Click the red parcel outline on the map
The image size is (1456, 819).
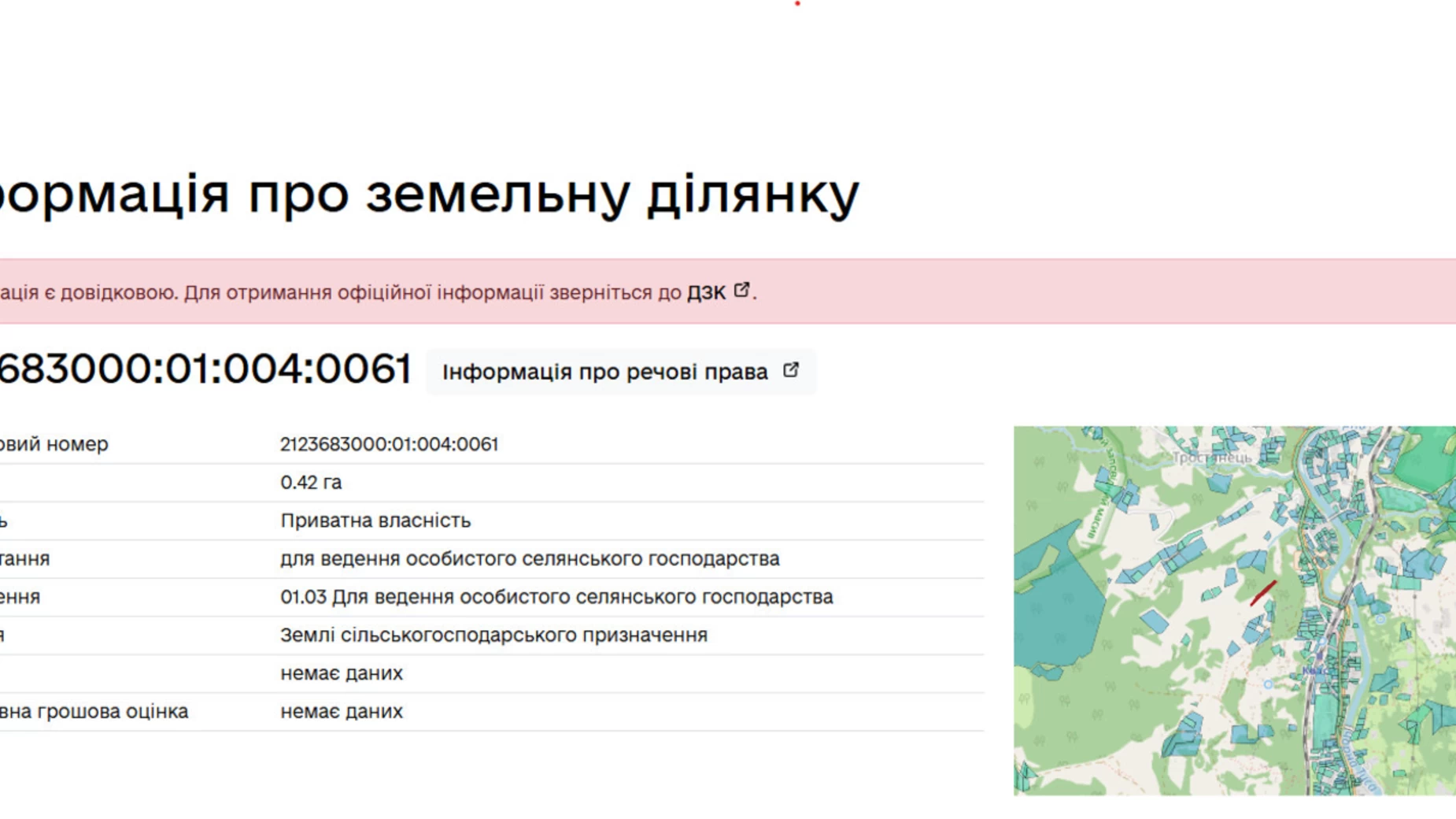pos(1263,593)
